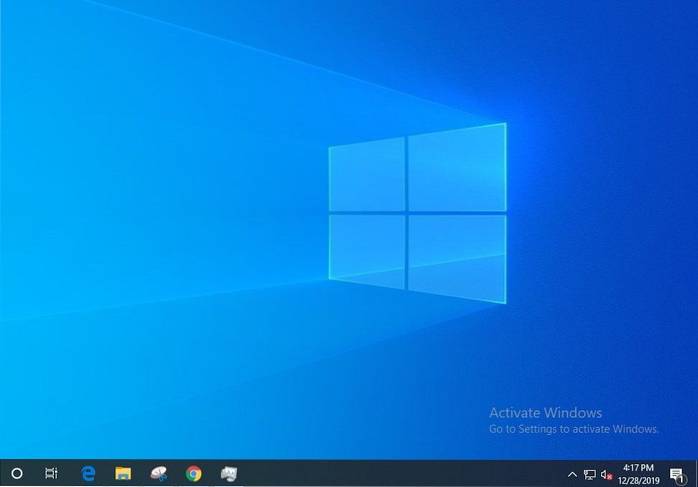Open Action Center notifications icon
The height and width of the screenshot is (487, 698).
tap(675, 473)
